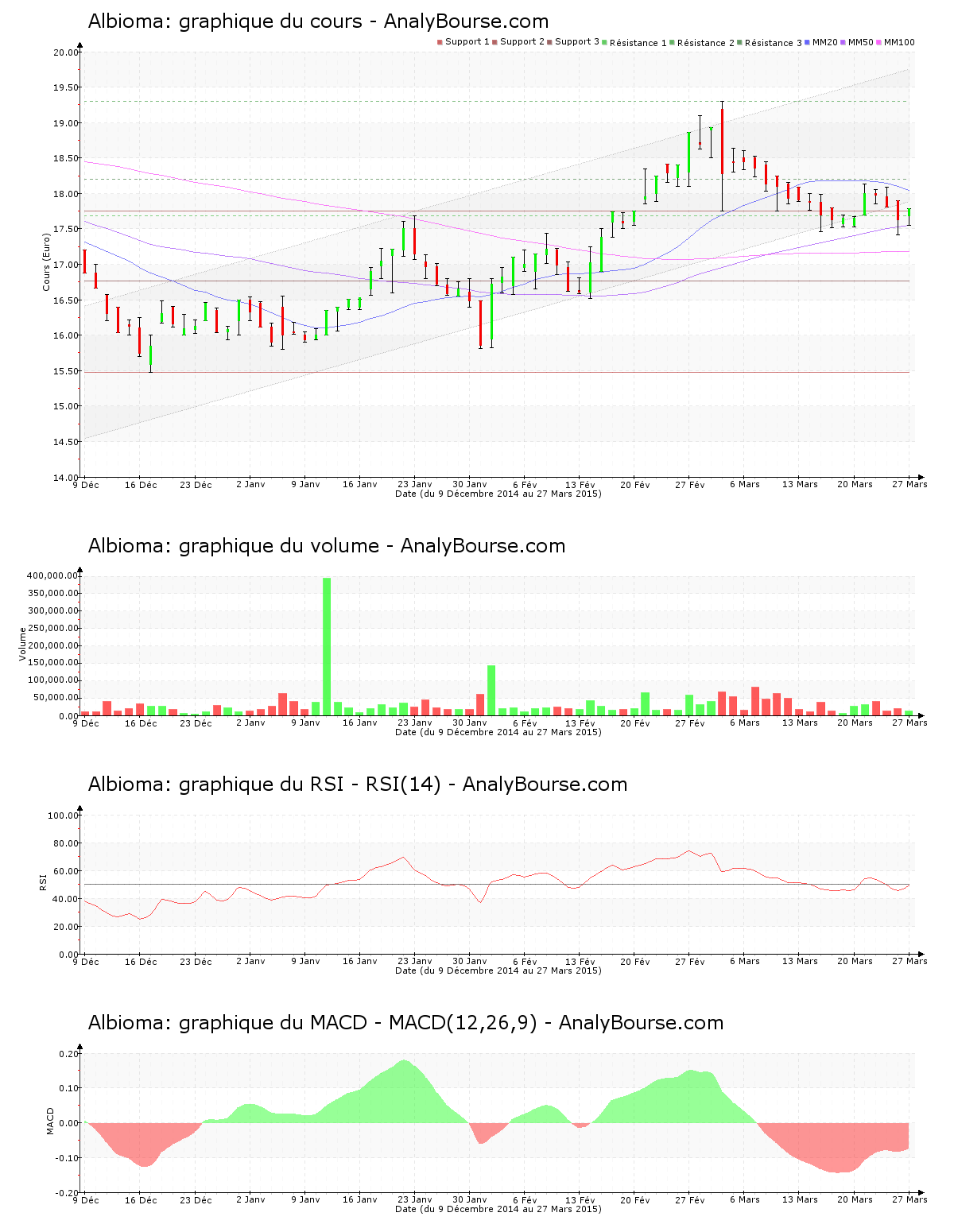Click the date range caption under MACD chart

click(x=498, y=1209)
